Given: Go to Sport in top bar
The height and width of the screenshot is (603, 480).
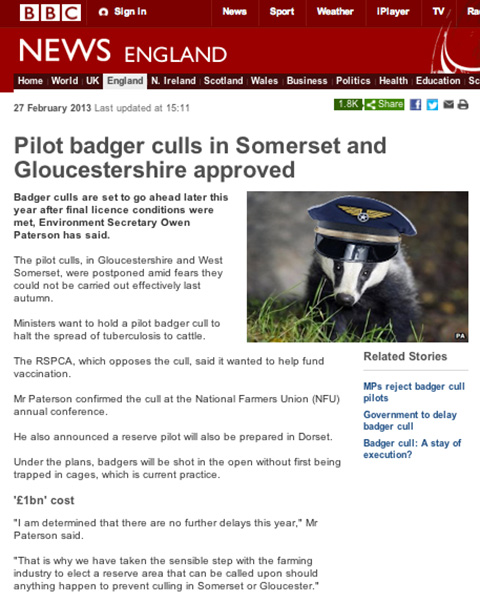Looking at the screenshot, I should click(282, 12).
